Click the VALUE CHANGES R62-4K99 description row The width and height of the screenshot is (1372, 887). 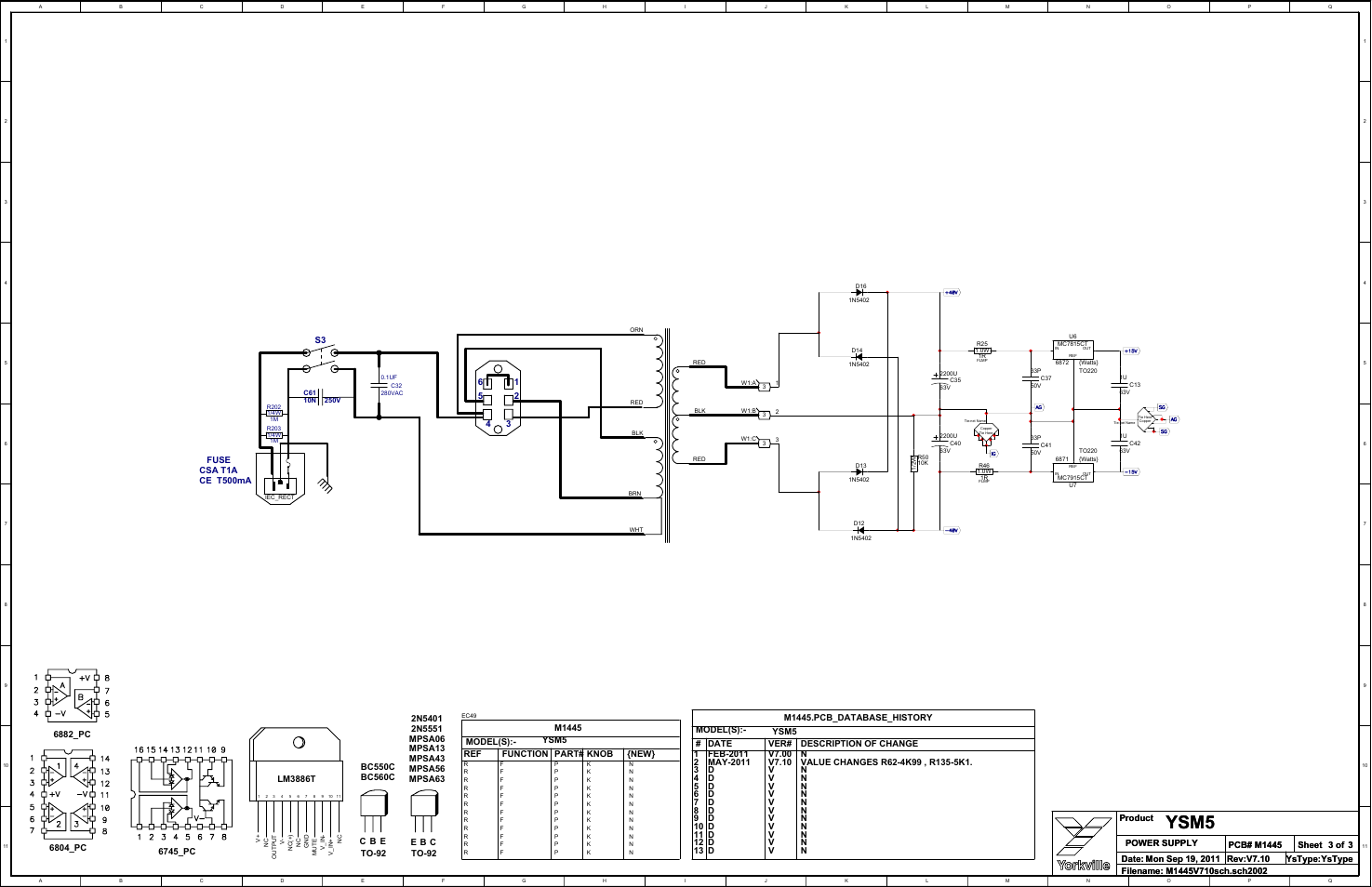tap(886, 762)
